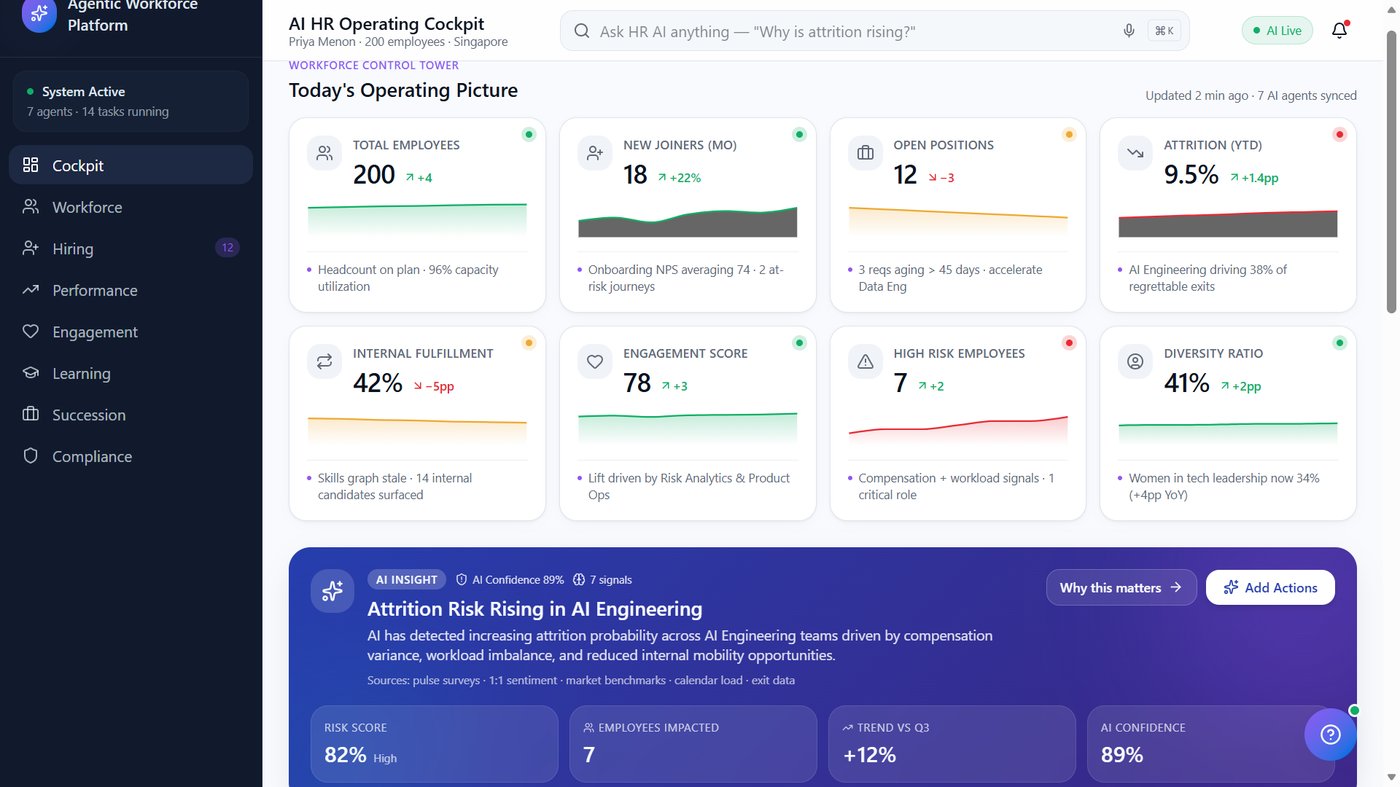Click the System Active status card
Screen dimensions: 1400x787
tap(131, 101)
